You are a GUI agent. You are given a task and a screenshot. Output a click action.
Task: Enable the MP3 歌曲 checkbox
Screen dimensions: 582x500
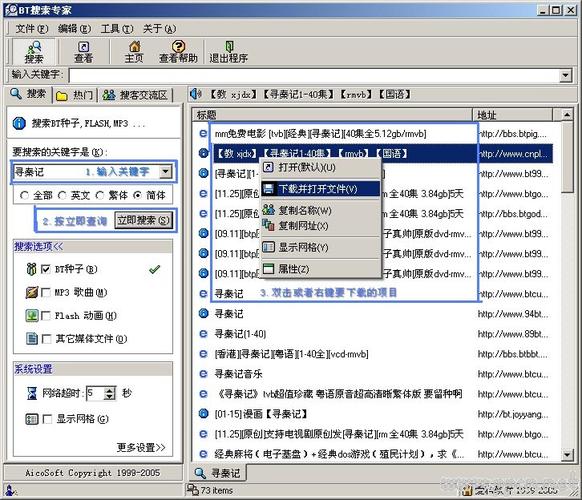(x=46, y=293)
